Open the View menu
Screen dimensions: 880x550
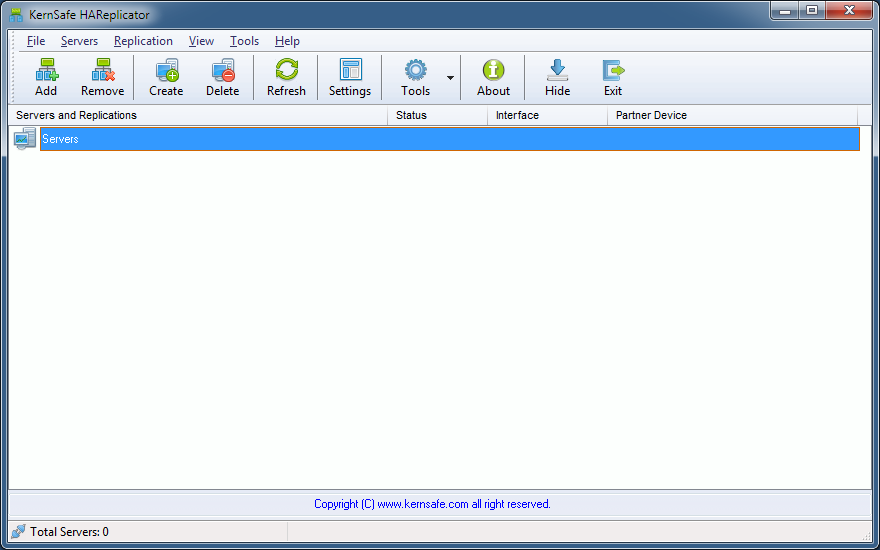click(x=201, y=41)
